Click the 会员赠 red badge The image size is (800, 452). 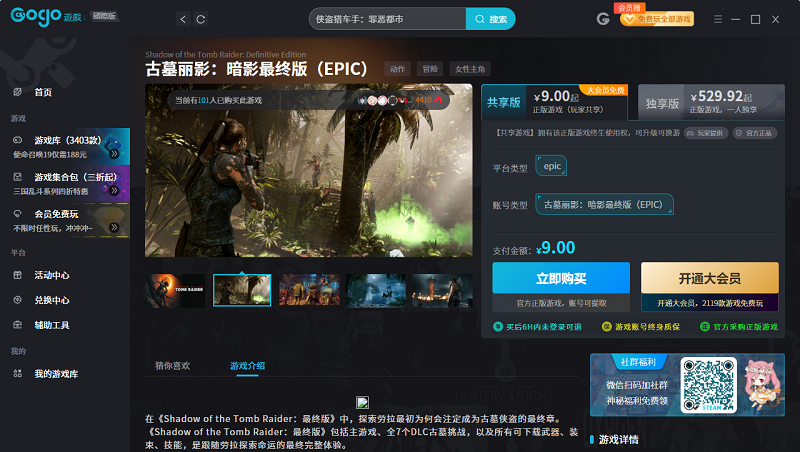coord(630,8)
